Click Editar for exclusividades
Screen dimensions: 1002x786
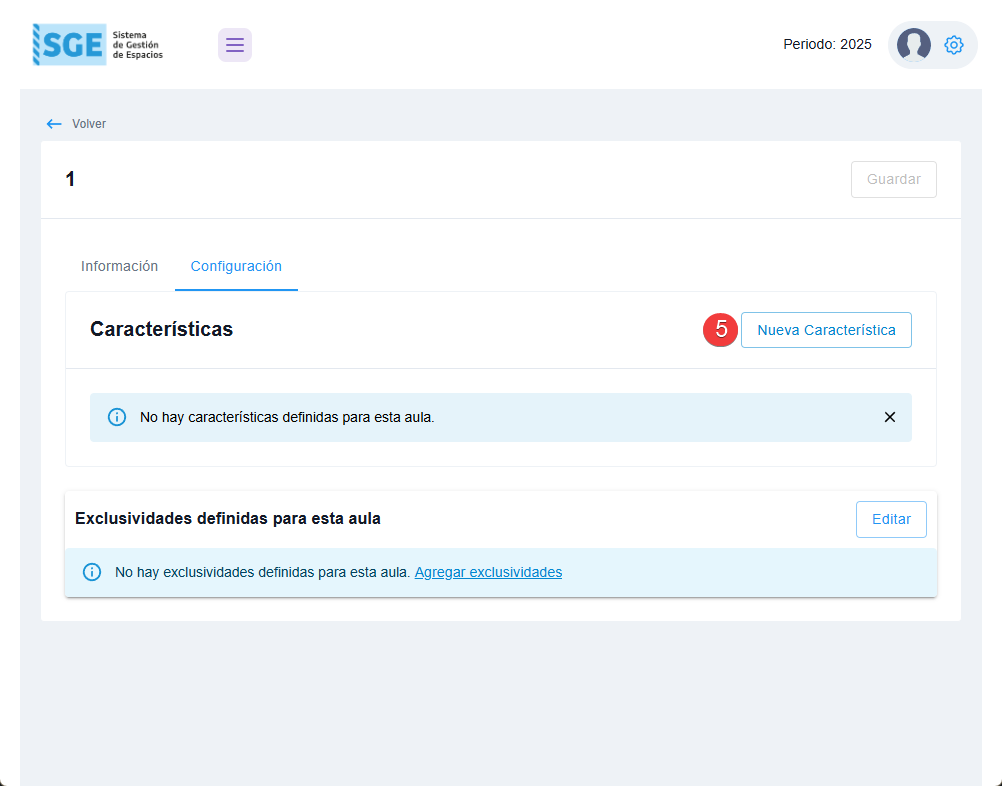pyautogui.click(x=891, y=520)
